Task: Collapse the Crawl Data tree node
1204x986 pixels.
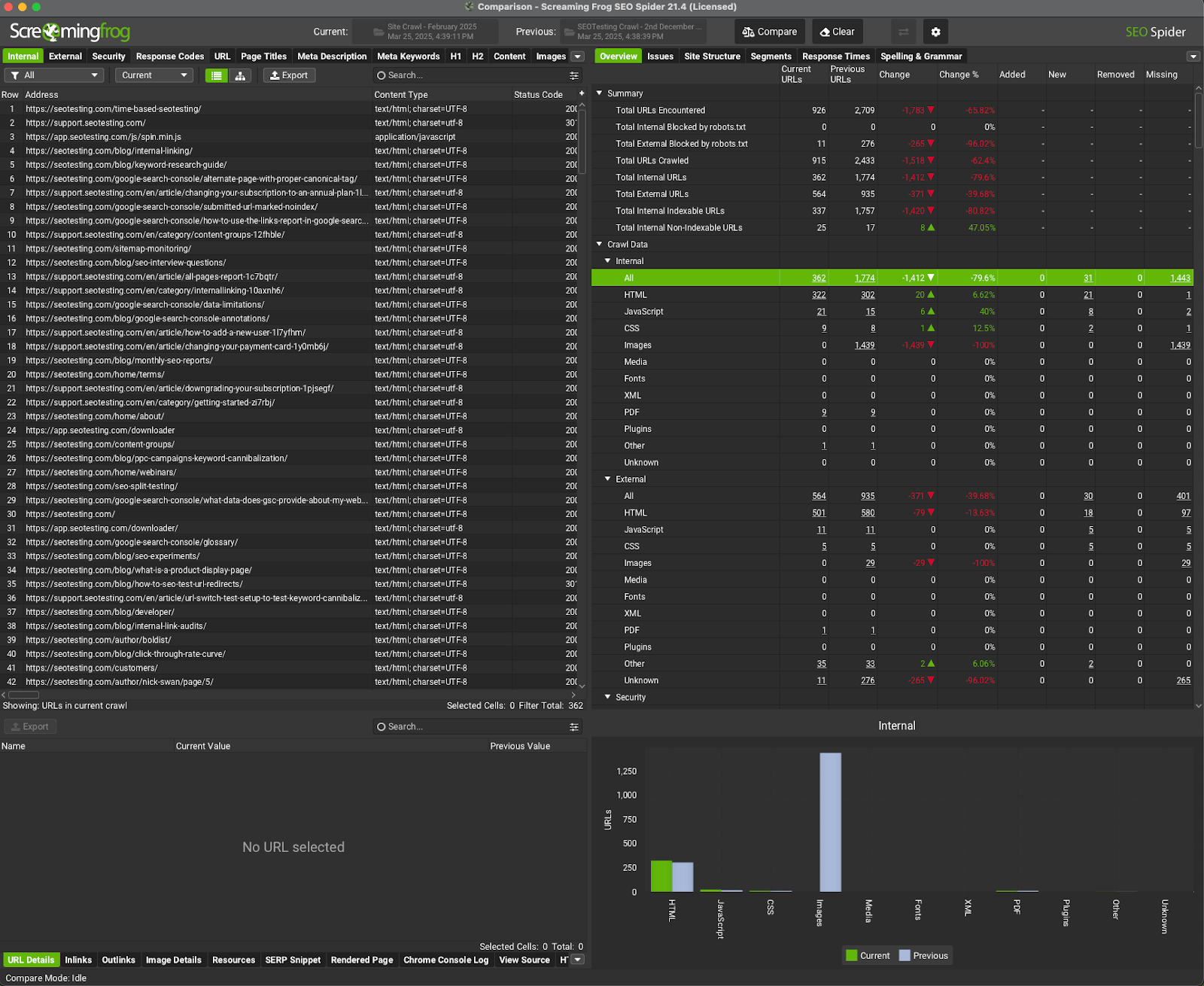Action: 600,244
